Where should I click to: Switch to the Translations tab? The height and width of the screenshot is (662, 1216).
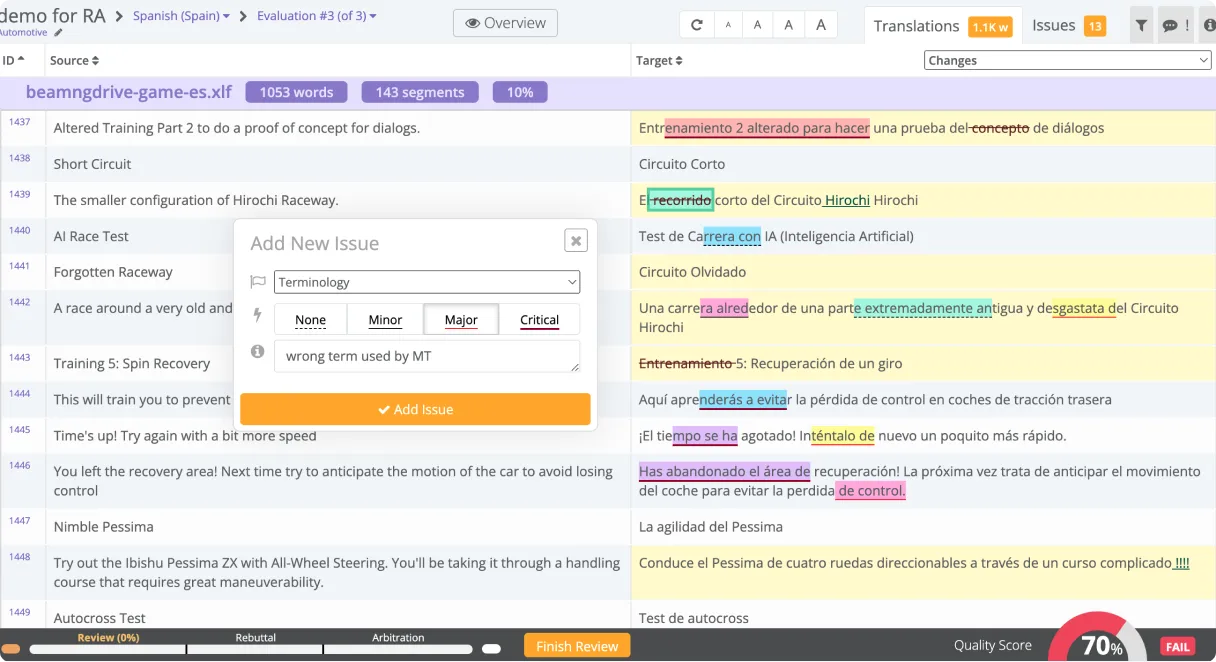point(944,26)
